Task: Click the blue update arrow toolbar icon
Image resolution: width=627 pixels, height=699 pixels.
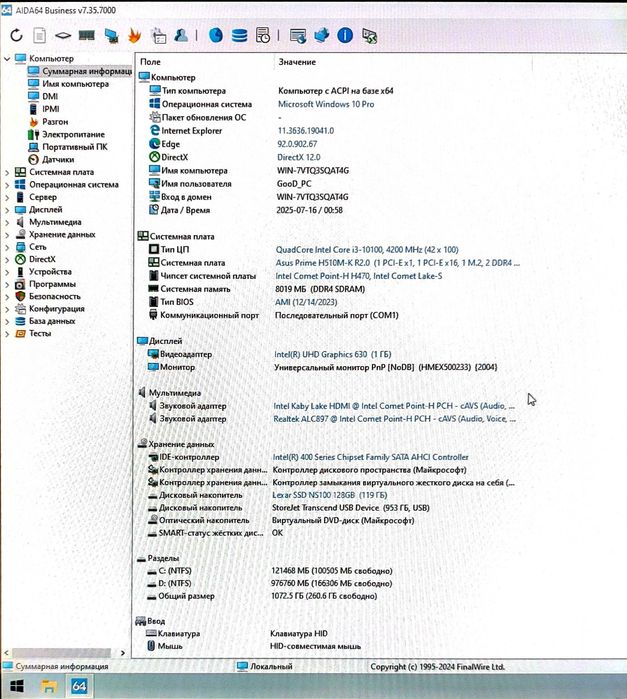Action: 322,35
